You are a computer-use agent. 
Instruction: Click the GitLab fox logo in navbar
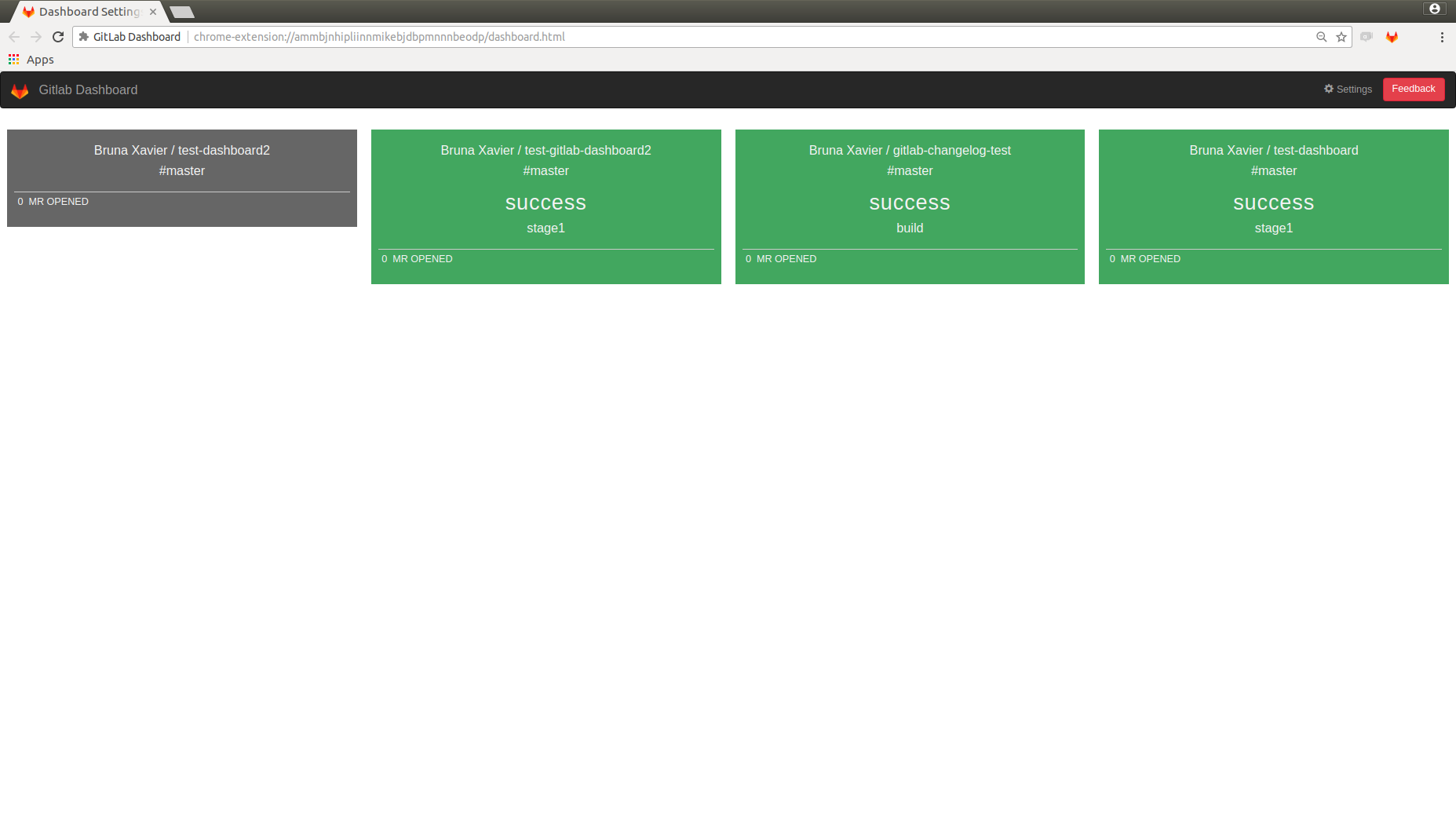(x=20, y=90)
